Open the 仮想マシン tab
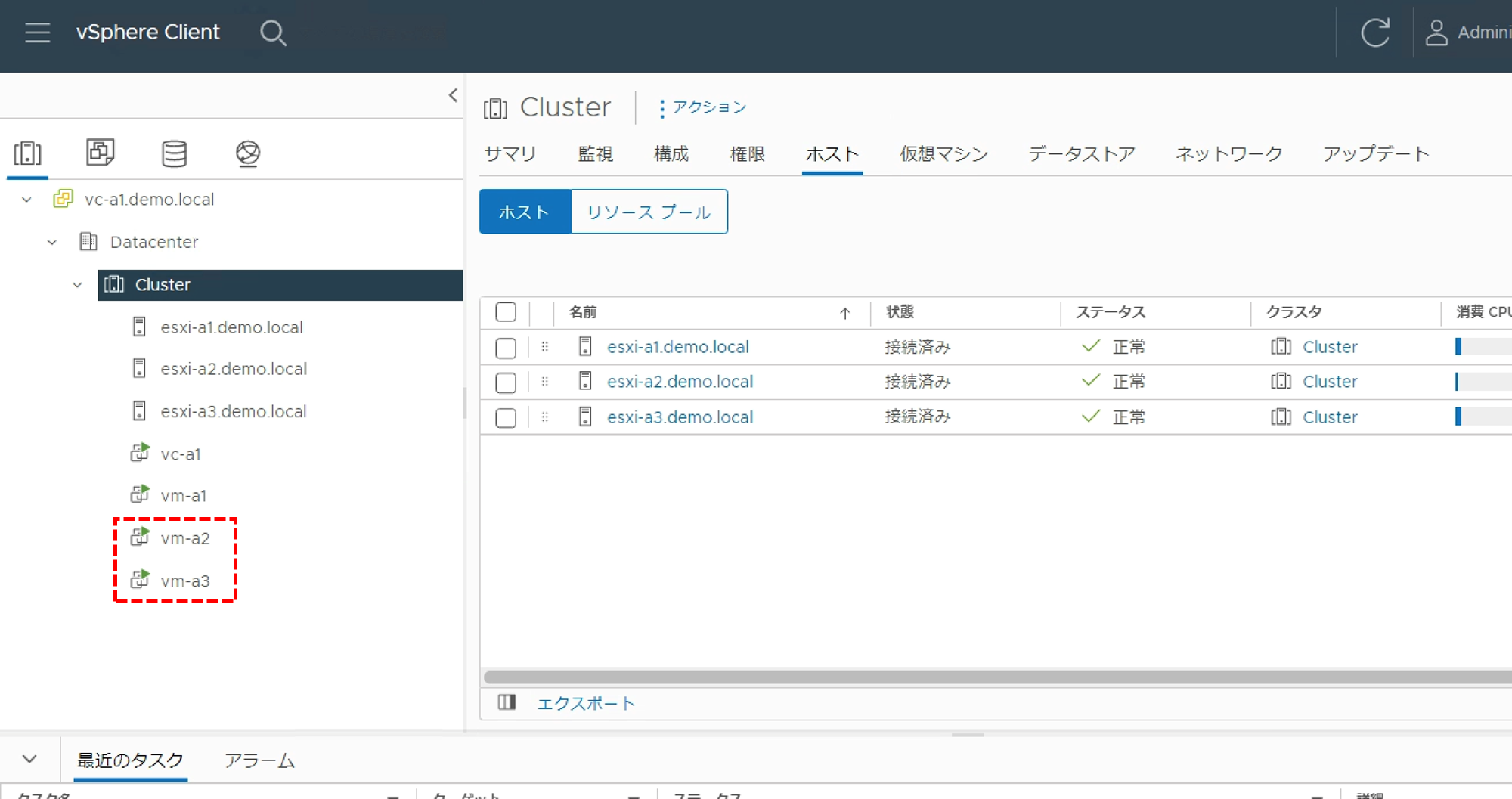This screenshot has width=1512, height=799. coord(944,154)
